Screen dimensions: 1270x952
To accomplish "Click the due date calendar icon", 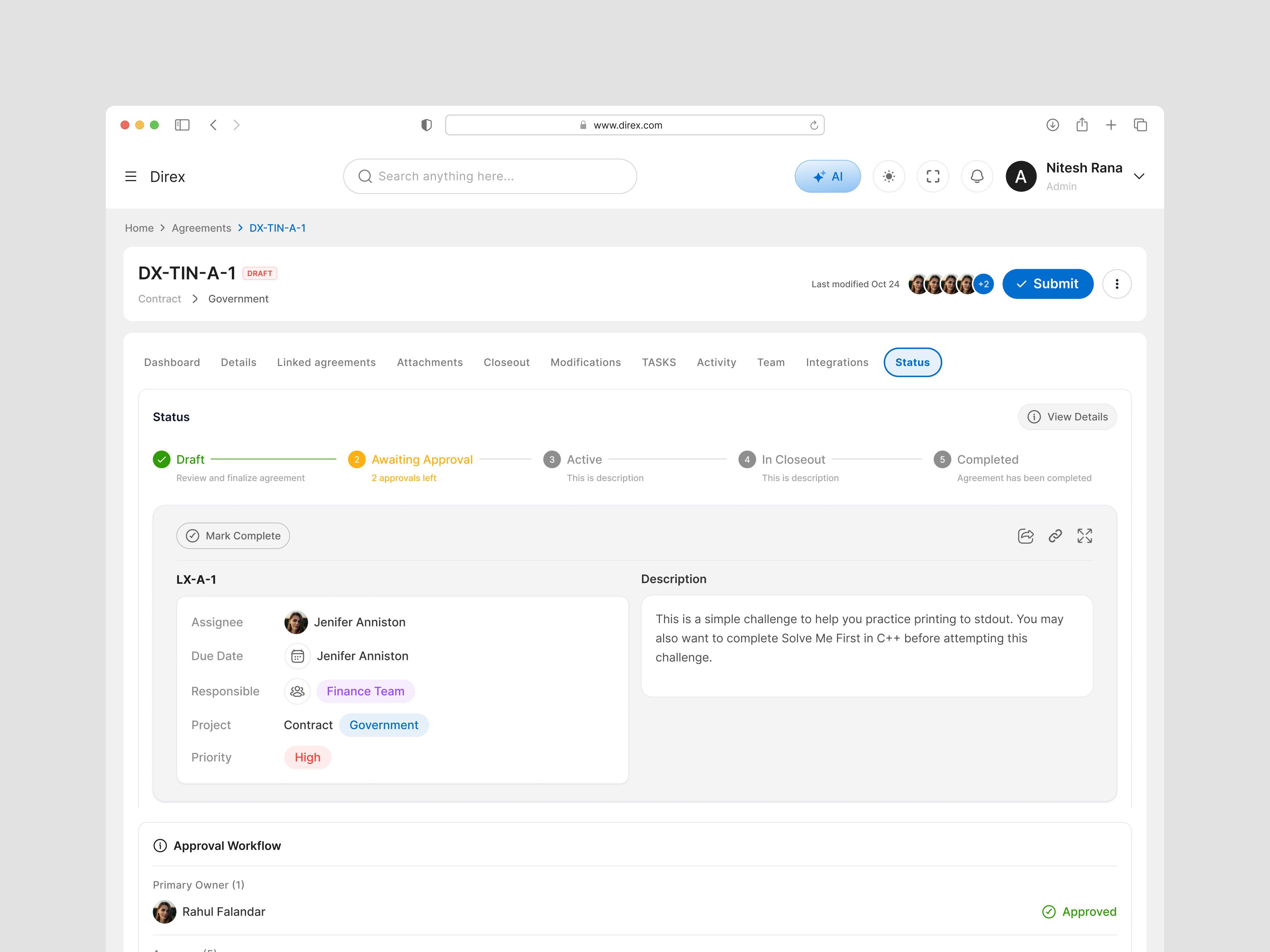I will (297, 656).
